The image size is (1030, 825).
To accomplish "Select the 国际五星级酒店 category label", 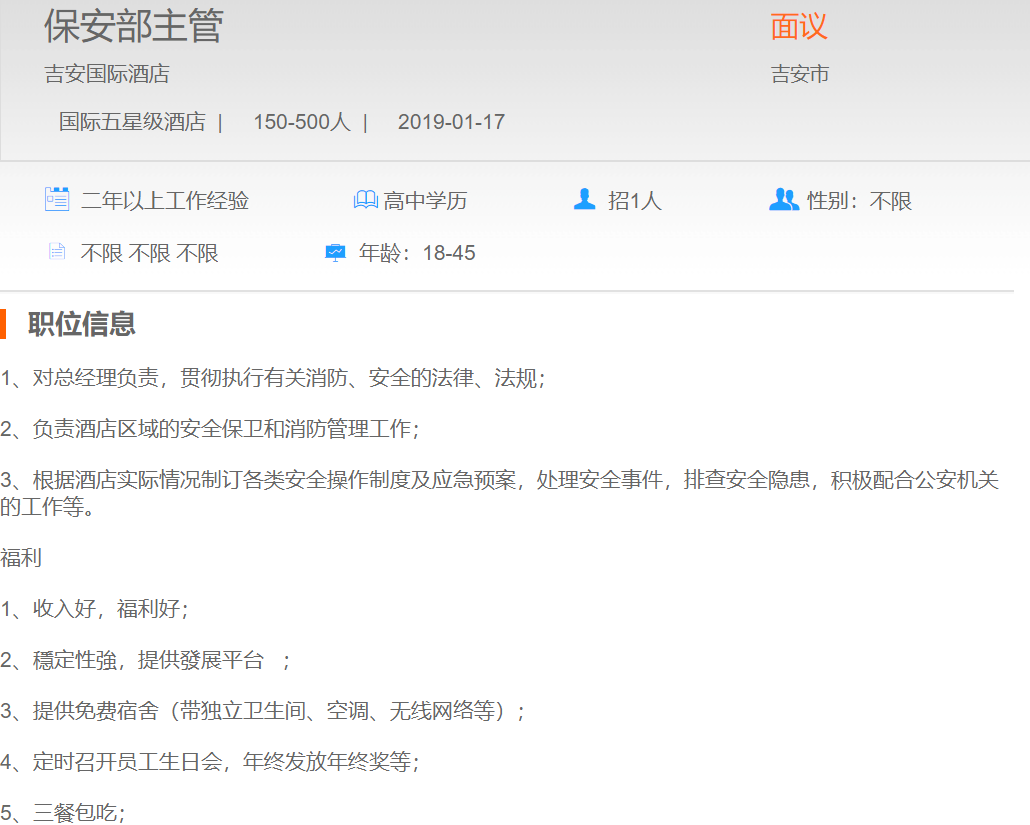I will point(132,122).
